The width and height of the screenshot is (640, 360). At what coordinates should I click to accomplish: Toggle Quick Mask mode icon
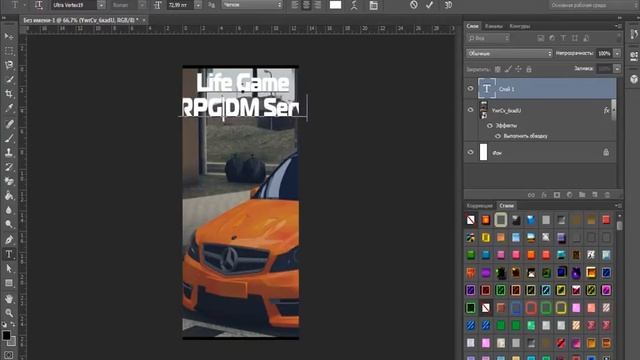9,355
